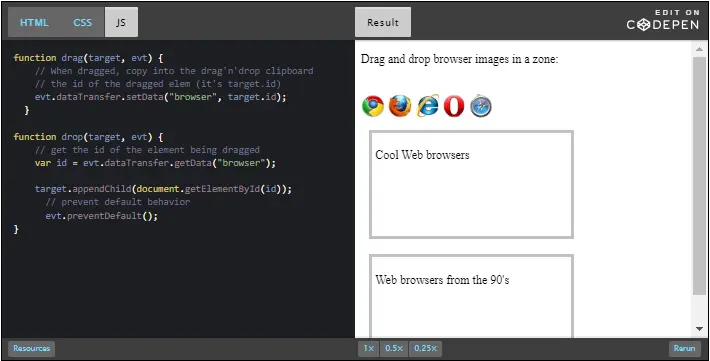Click the target.appendChild code line
The width and height of the screenshot is (710, 361).
pyautogui.click(x=163, y=189)
